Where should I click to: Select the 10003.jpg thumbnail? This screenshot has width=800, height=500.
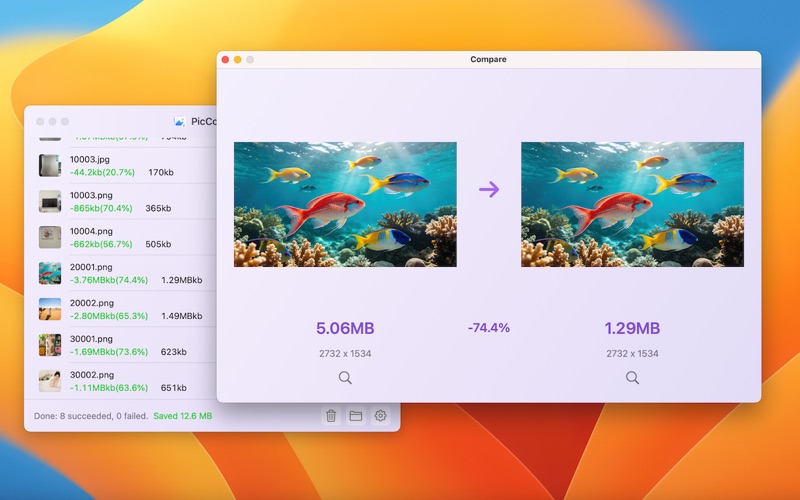click(50, 165)
